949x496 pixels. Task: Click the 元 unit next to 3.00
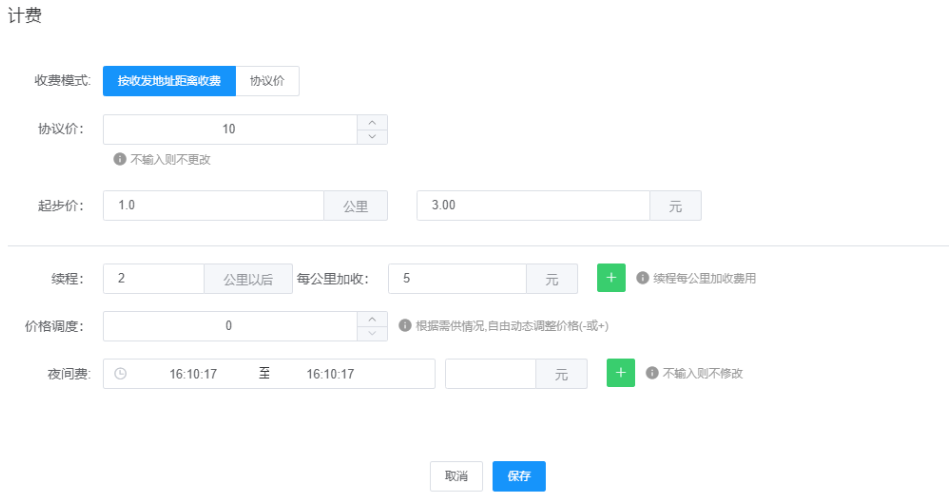pos(675,206)
